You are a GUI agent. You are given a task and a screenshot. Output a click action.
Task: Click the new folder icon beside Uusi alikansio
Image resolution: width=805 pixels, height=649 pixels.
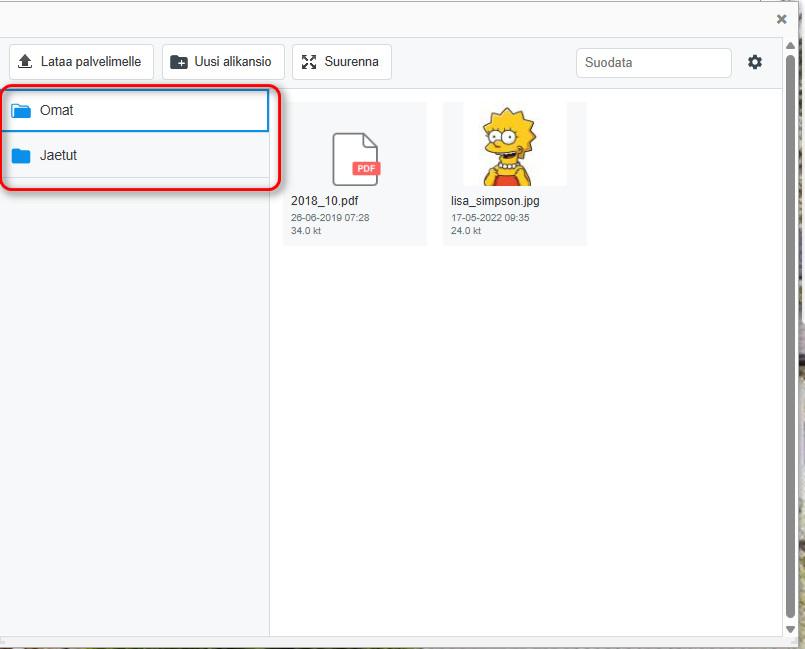pyautogui.click(x=179, y=62)
